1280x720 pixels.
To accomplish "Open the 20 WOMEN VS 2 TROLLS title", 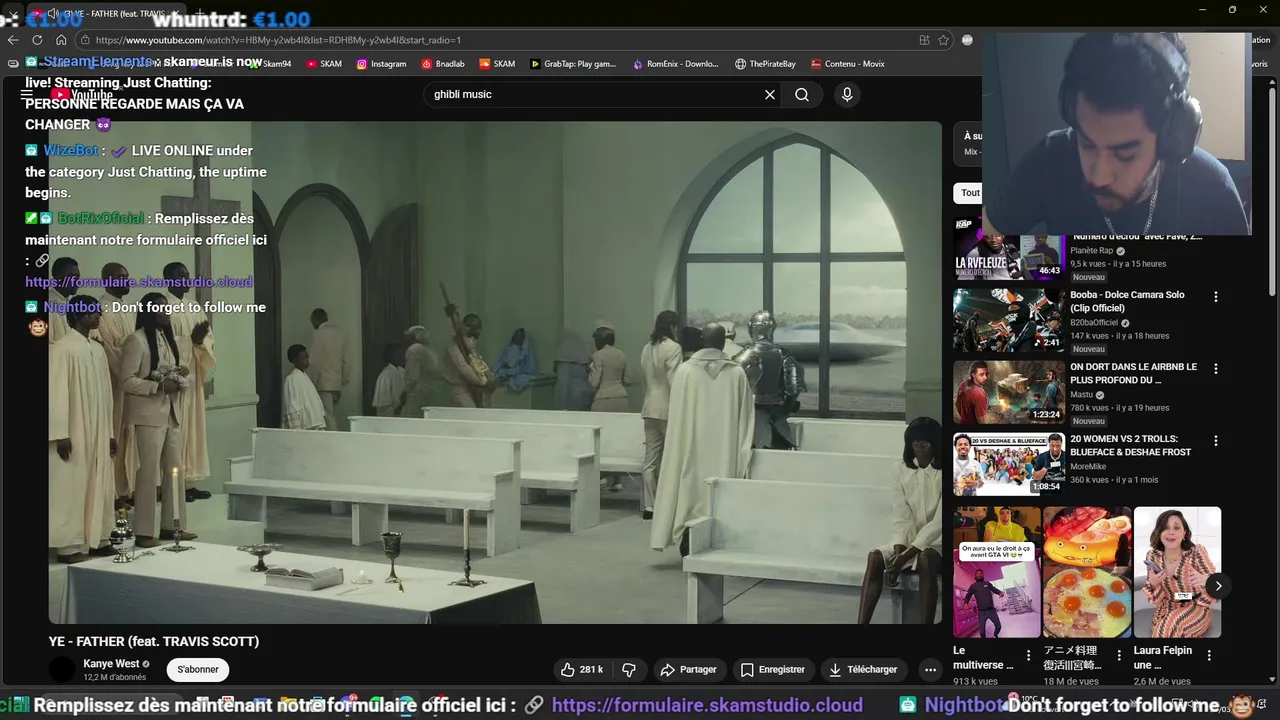I will [x=1130, y=445].
